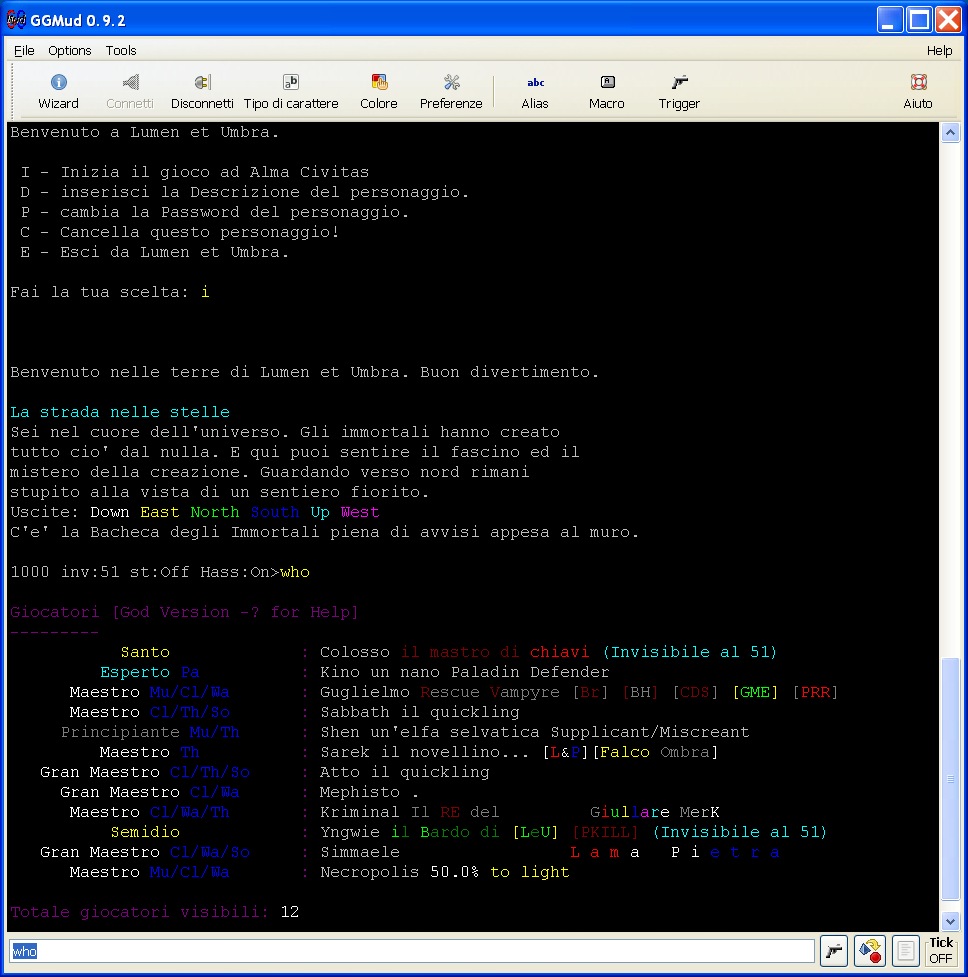Click the Tick OFF status indicator

click(941, 951)
